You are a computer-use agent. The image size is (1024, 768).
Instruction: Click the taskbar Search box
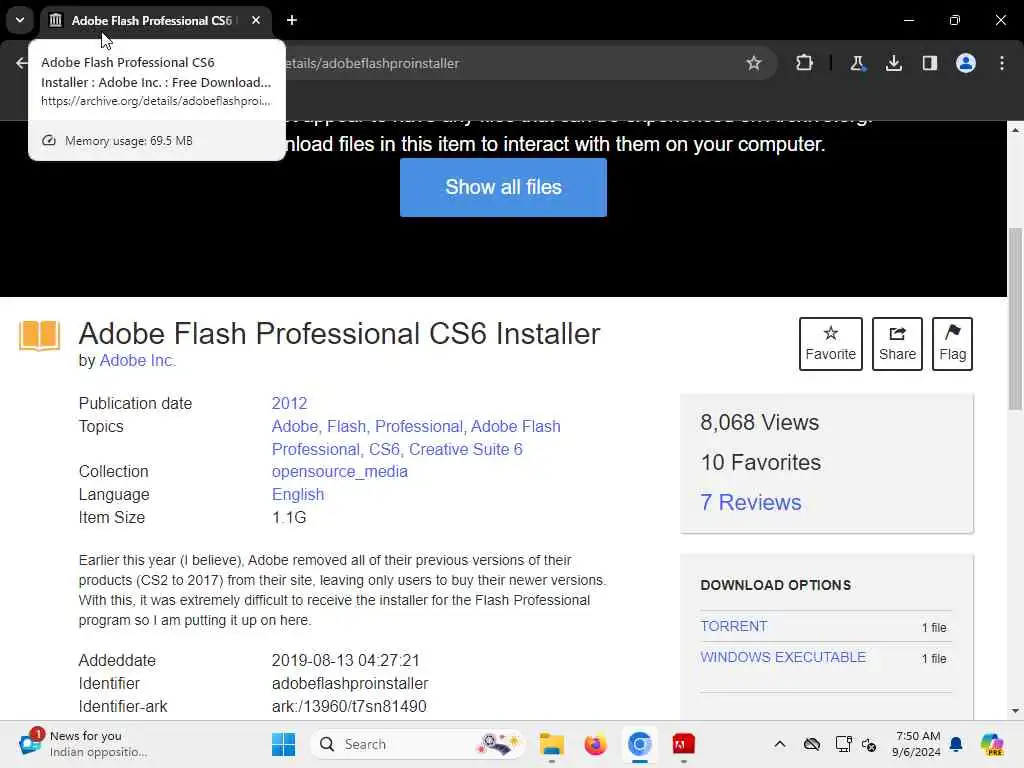pos(419,744)
